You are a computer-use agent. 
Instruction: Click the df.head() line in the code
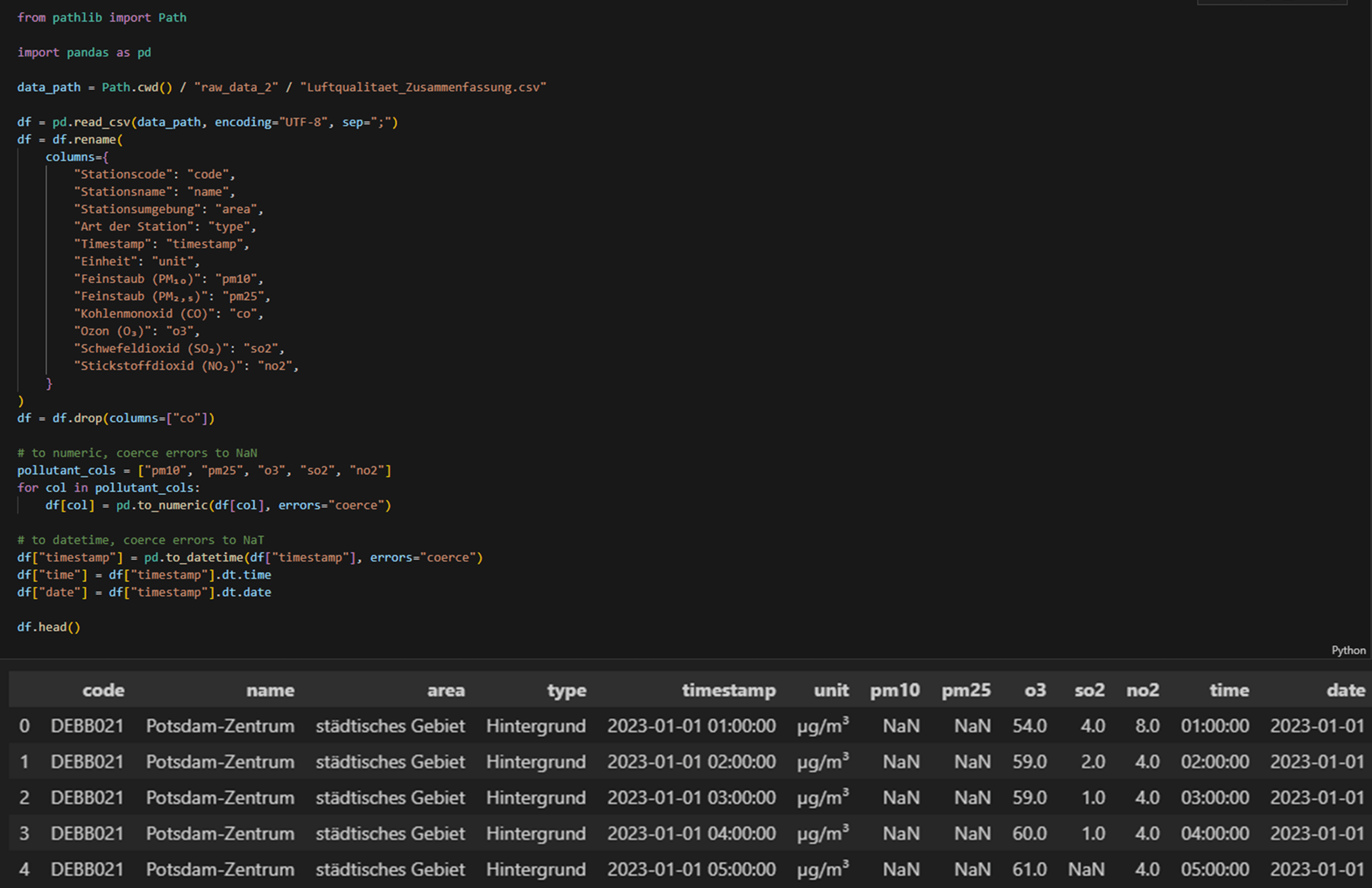click(48, 627)
